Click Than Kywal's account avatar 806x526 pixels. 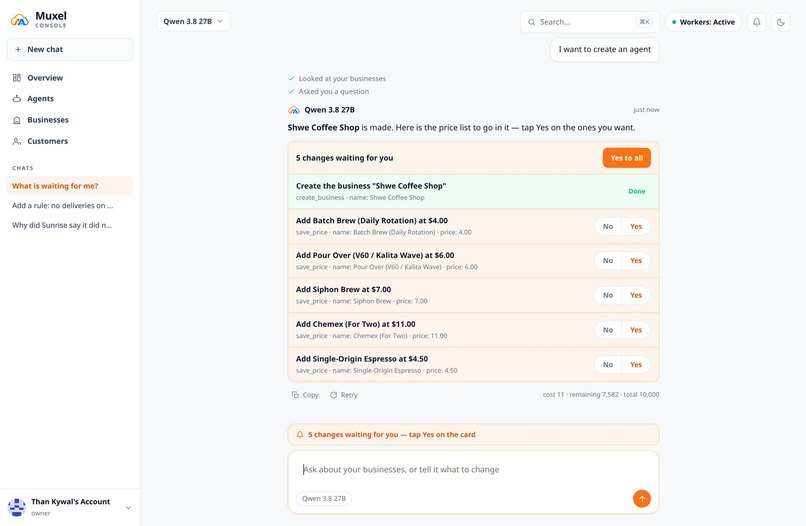17,507
